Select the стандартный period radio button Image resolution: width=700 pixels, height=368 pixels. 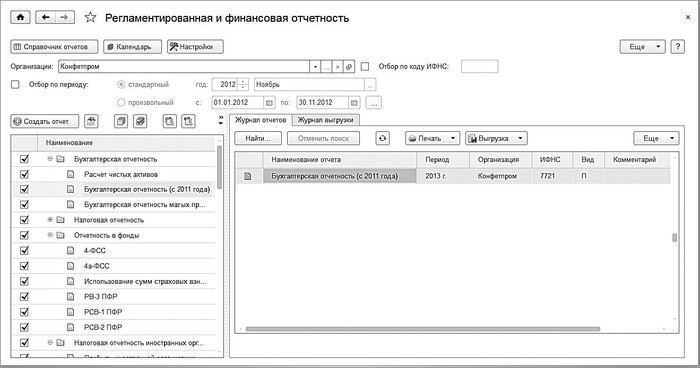121,84
